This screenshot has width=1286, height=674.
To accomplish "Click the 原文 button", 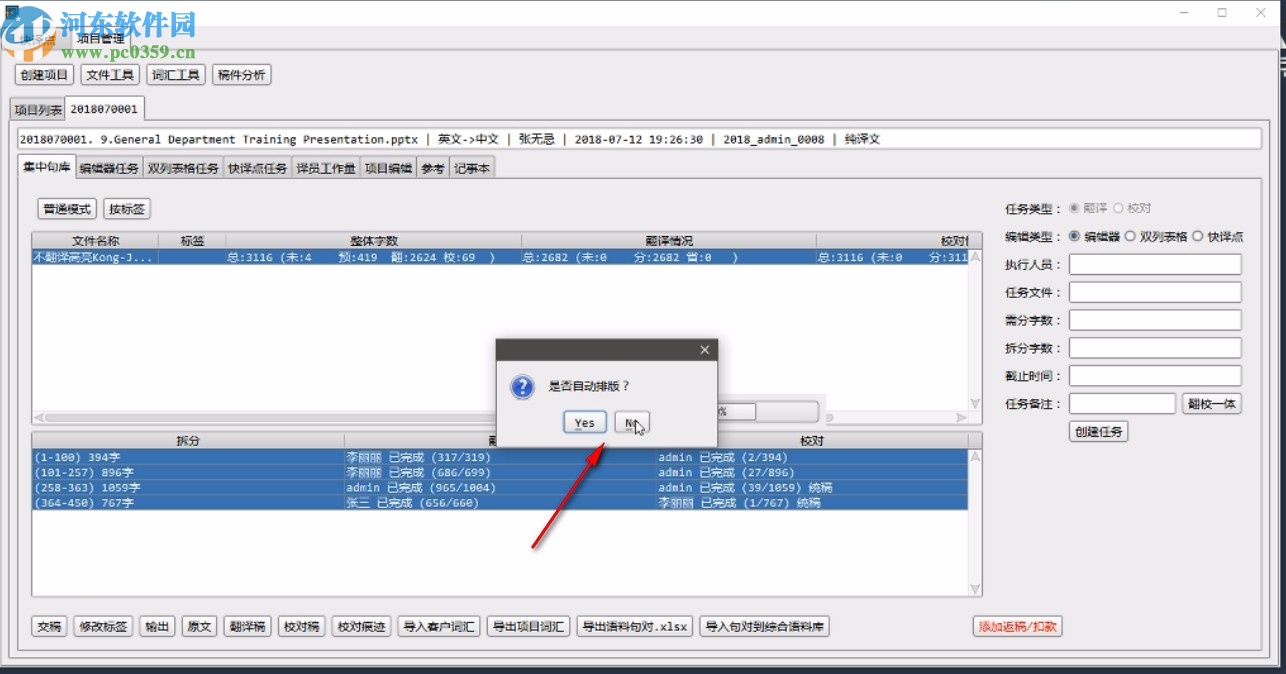I will click(199, 627).
